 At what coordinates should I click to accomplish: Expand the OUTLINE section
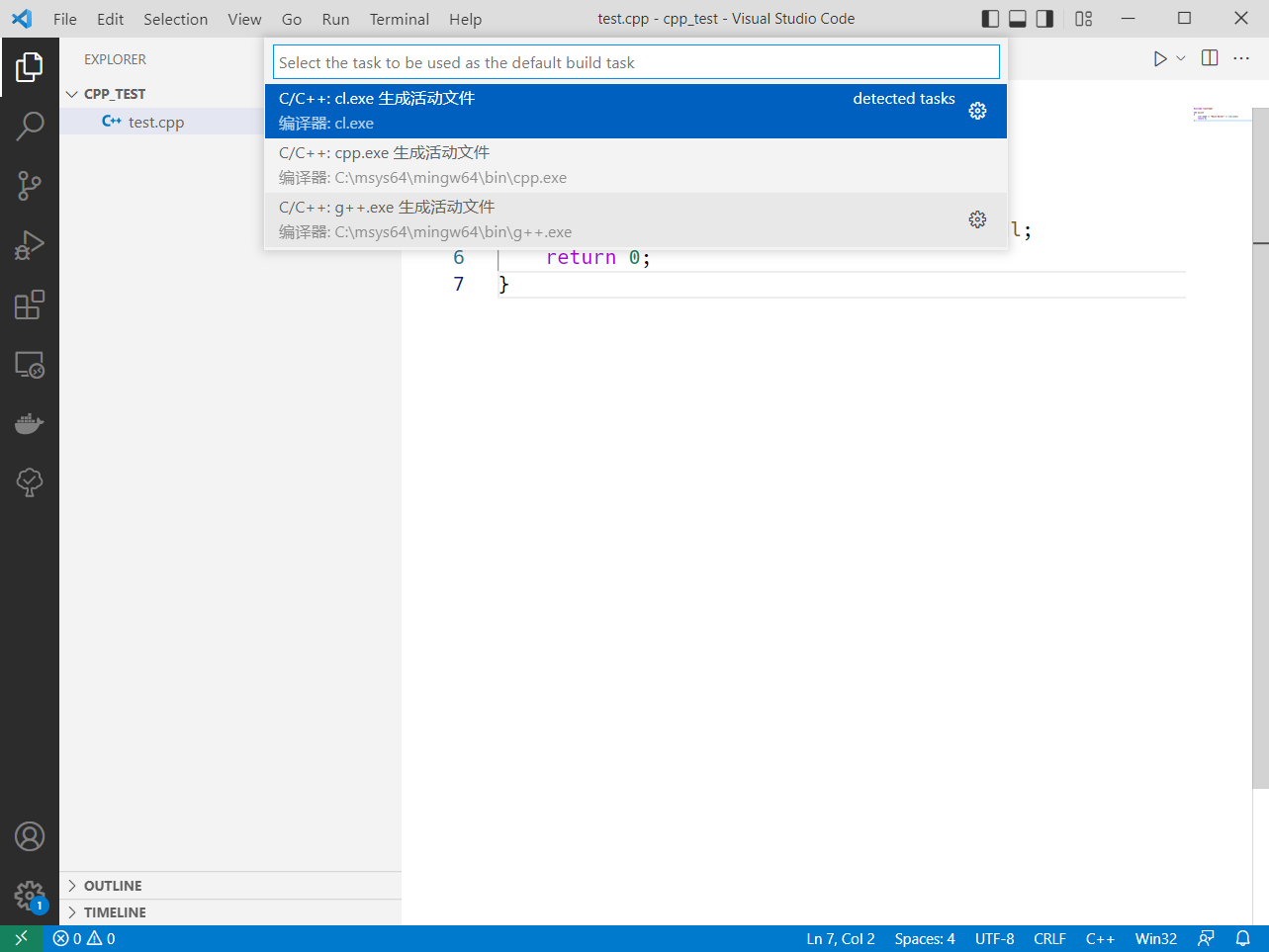pos(229,886)
